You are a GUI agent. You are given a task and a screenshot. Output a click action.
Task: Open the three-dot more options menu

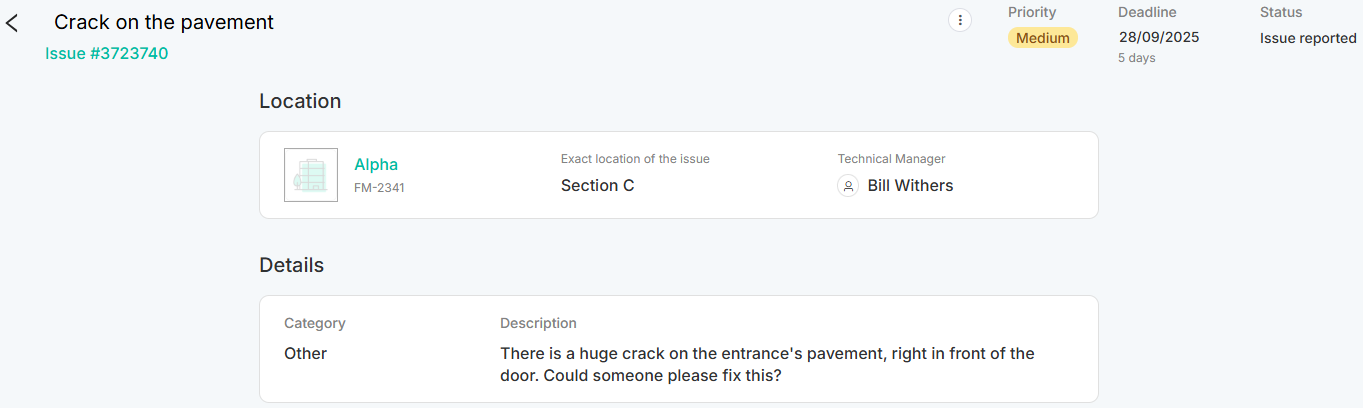point(960,21)
